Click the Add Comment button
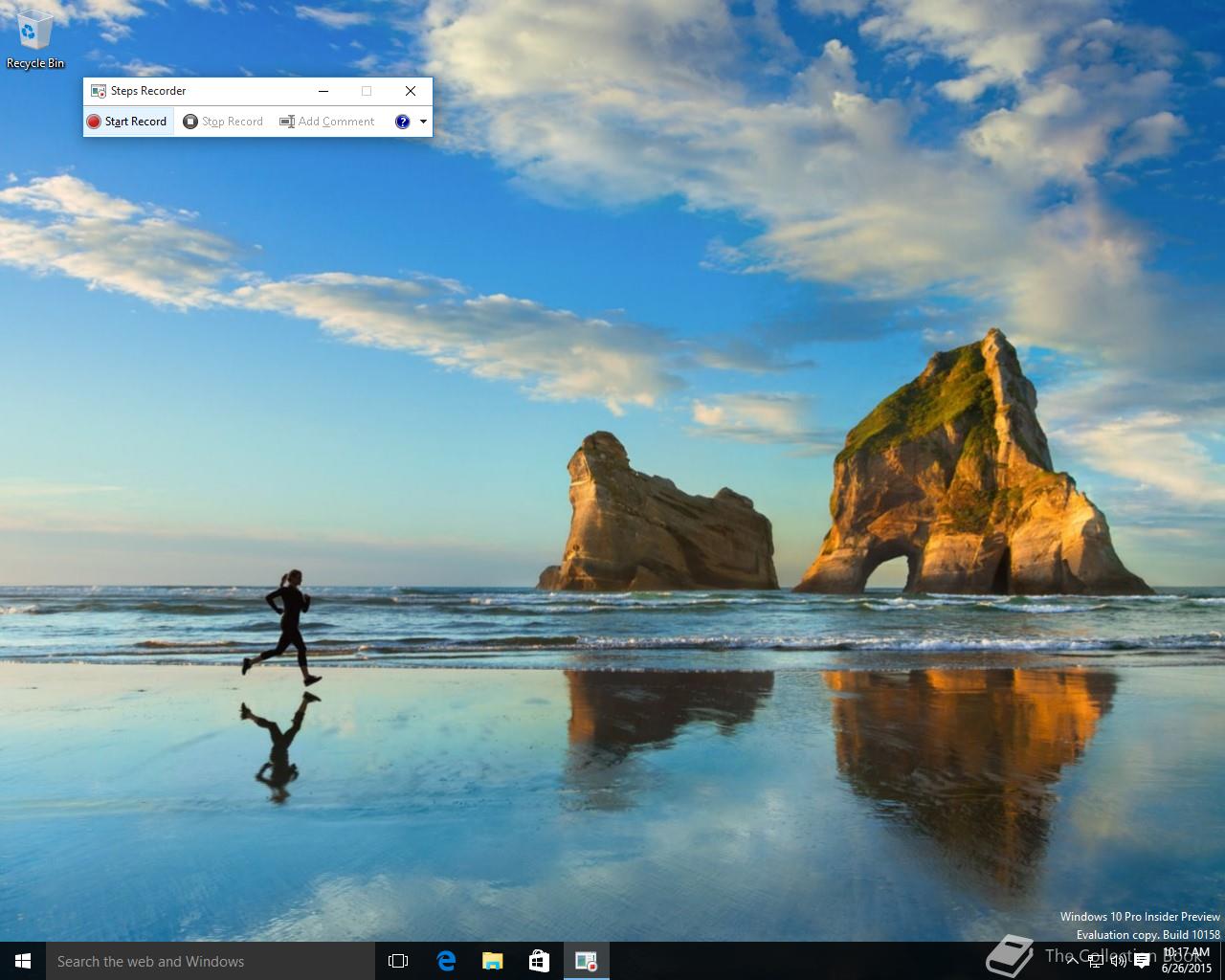The height and width of the screenshot is (980, 1225). tap(327, 122)
